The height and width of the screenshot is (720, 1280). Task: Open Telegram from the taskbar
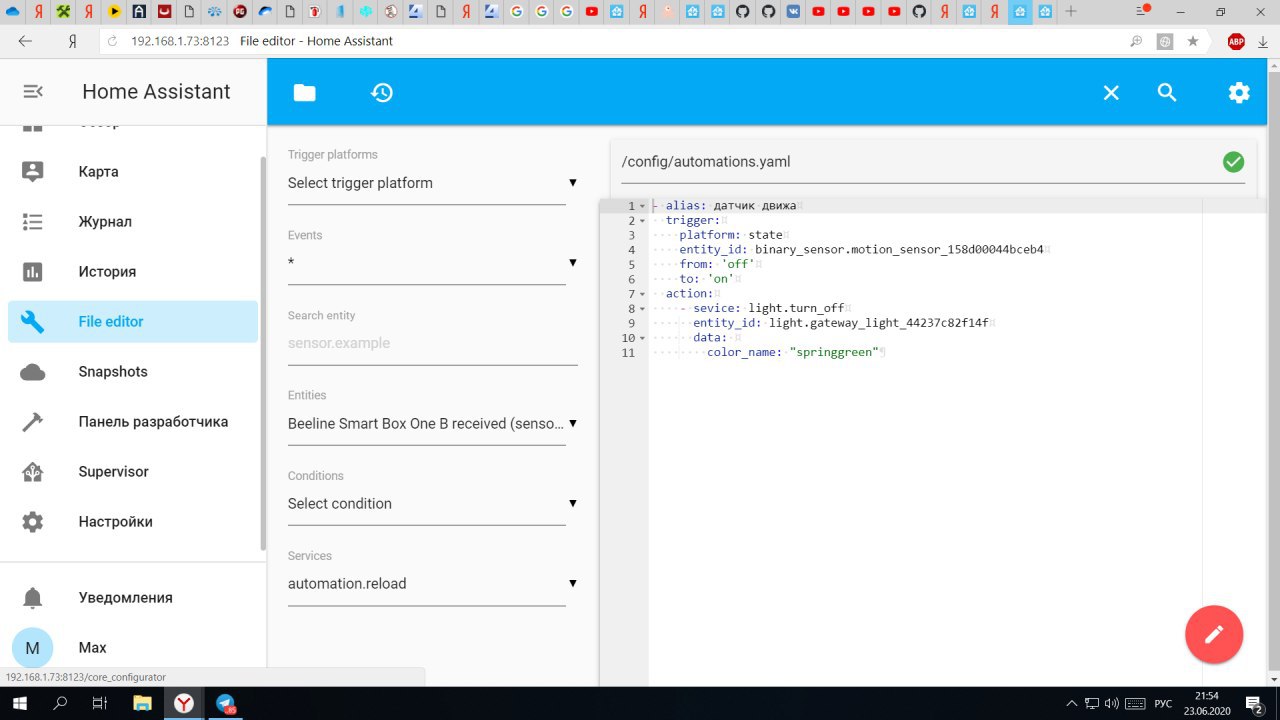click(x=225, y=704)
